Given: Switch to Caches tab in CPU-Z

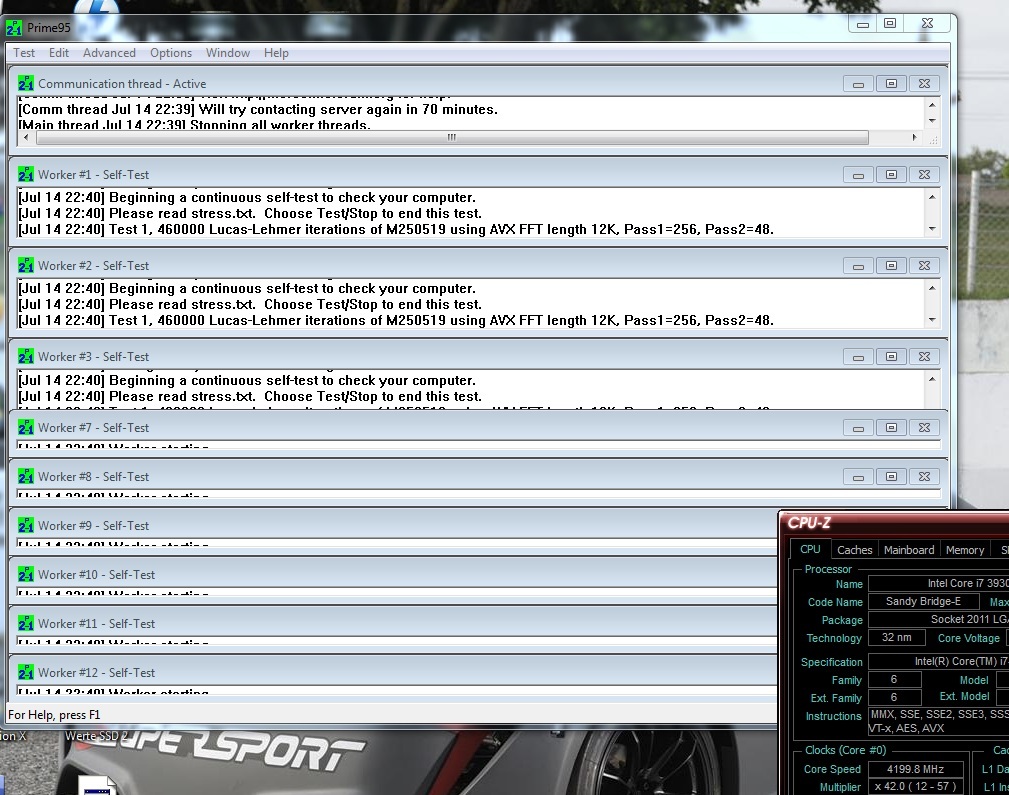Looking at the screenshot, I should tap(855, 550).
